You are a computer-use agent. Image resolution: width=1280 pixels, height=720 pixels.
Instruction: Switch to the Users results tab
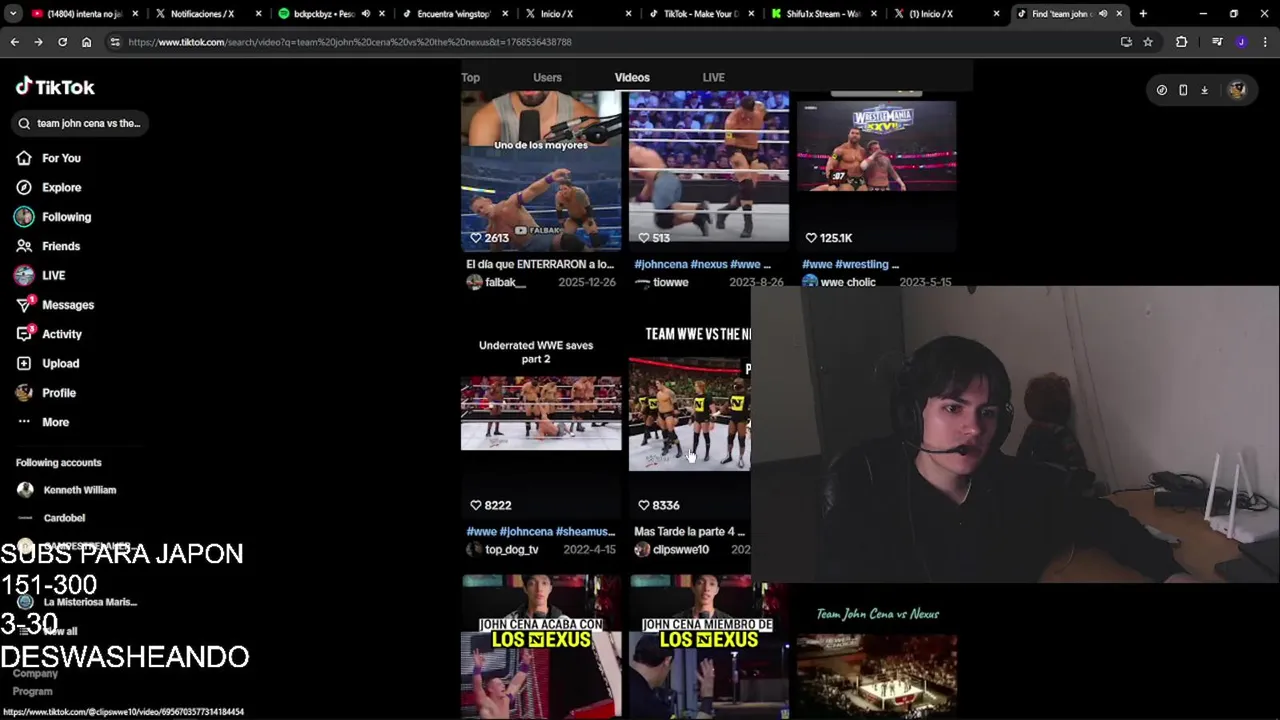[x=547, y=77]
